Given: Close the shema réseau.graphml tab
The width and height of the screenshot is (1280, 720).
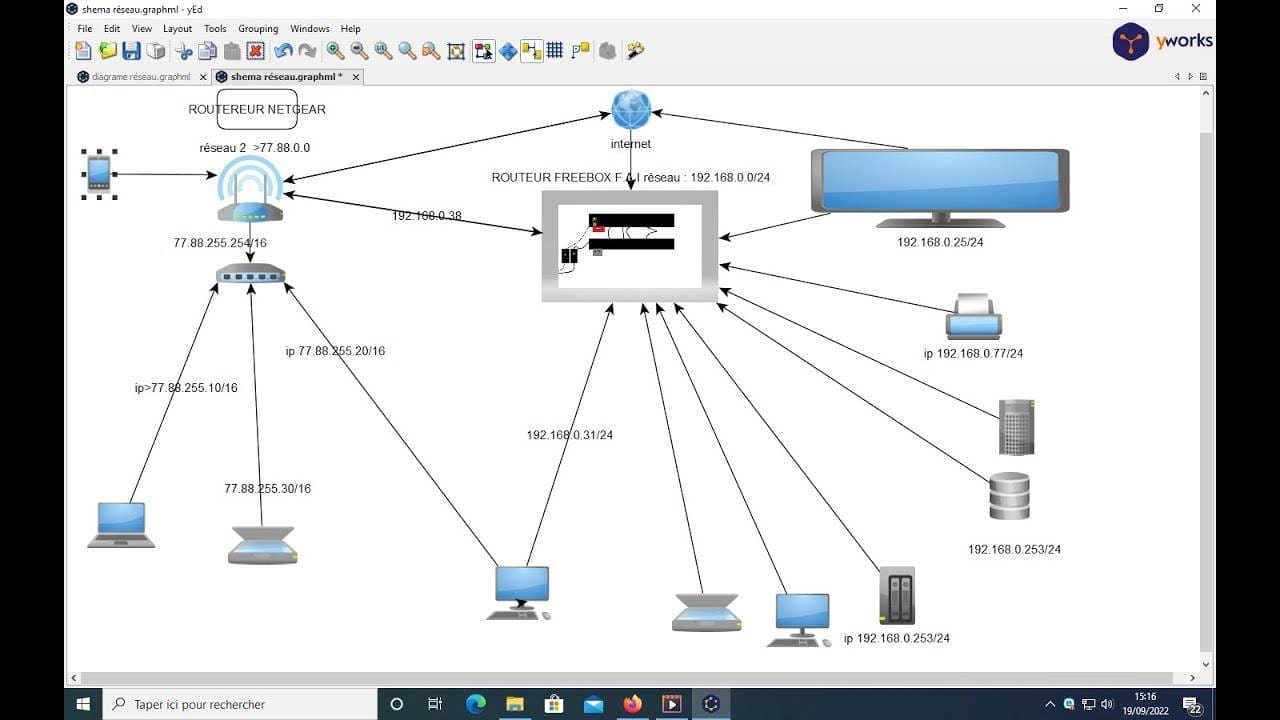Looking at the screenshot, I should pyautogui.click(x=354, y=77).
